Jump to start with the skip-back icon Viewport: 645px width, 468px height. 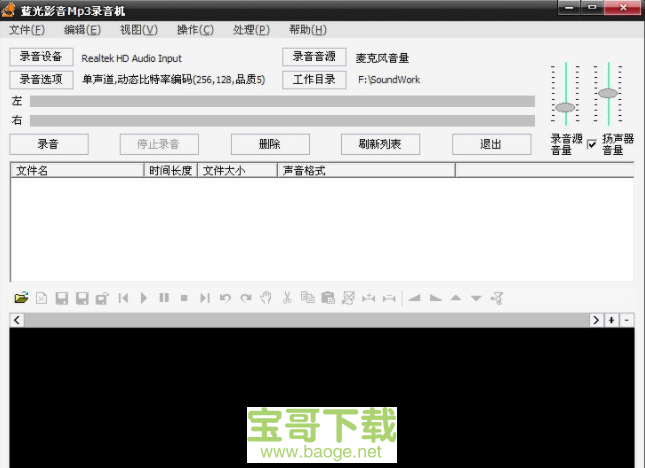coord(123,298)
